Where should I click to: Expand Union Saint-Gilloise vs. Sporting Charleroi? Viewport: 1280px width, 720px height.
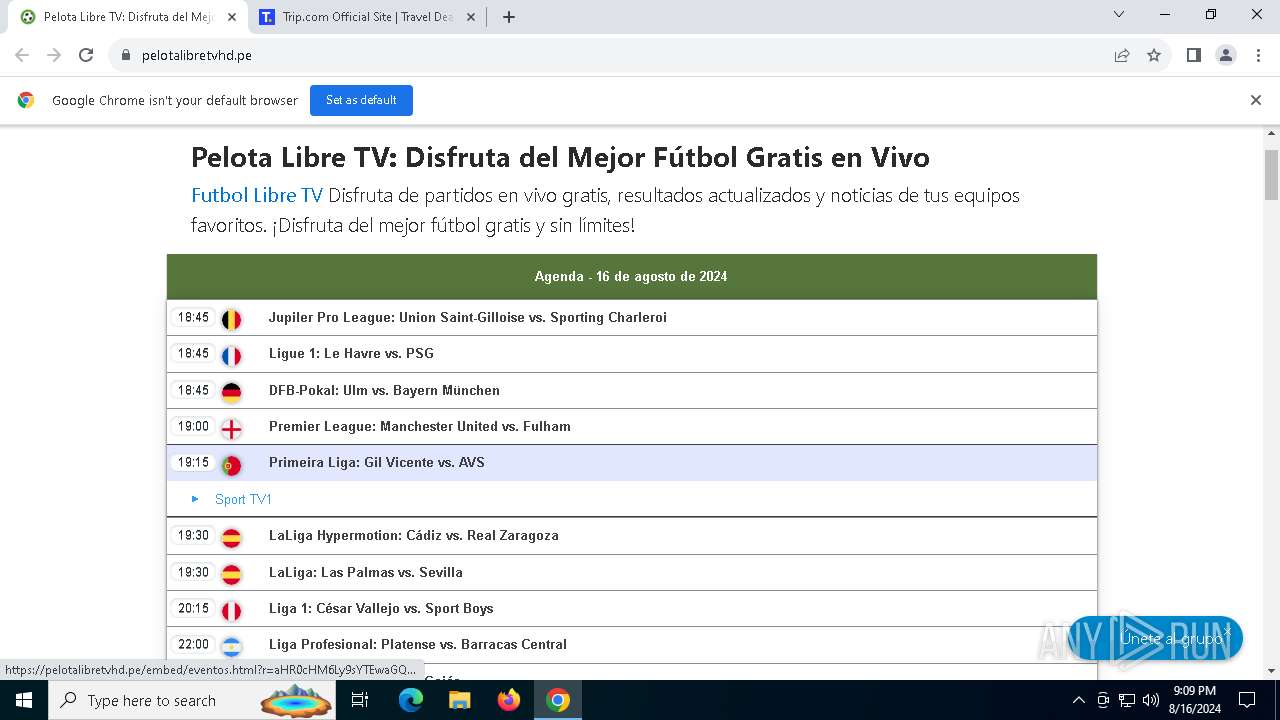click(631, 317)
